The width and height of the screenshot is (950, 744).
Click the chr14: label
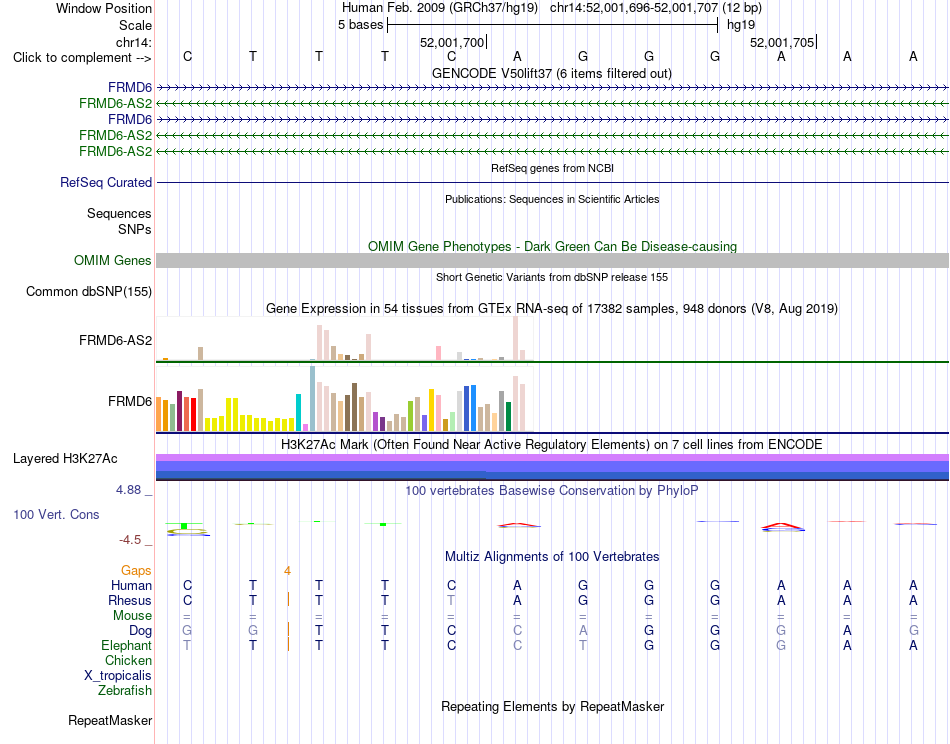(x=133, y=42)
